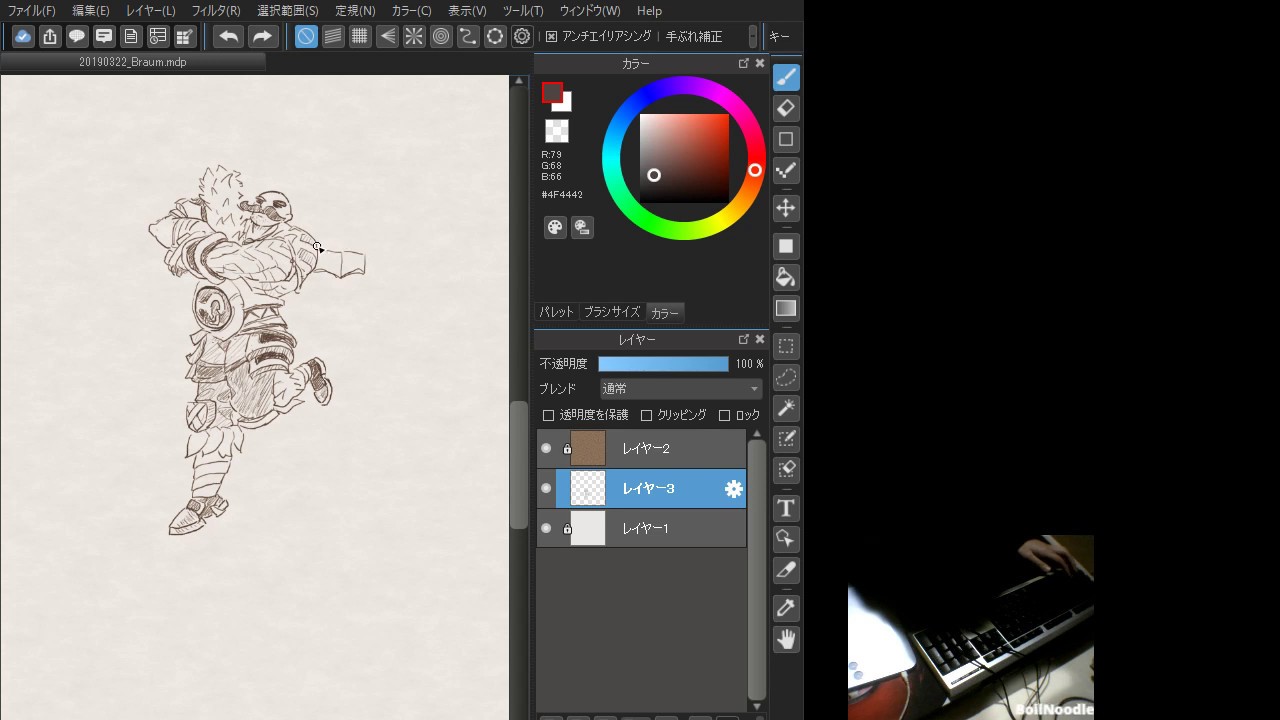Toggle クリッピング checkbox
This screenshot has width=1280, height=720.
coord(646,415)
